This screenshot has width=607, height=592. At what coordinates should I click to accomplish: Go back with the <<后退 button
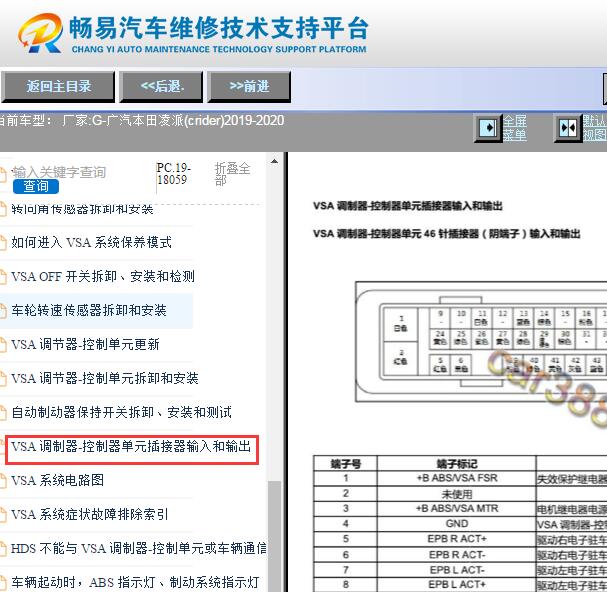[x=162, y=86]
